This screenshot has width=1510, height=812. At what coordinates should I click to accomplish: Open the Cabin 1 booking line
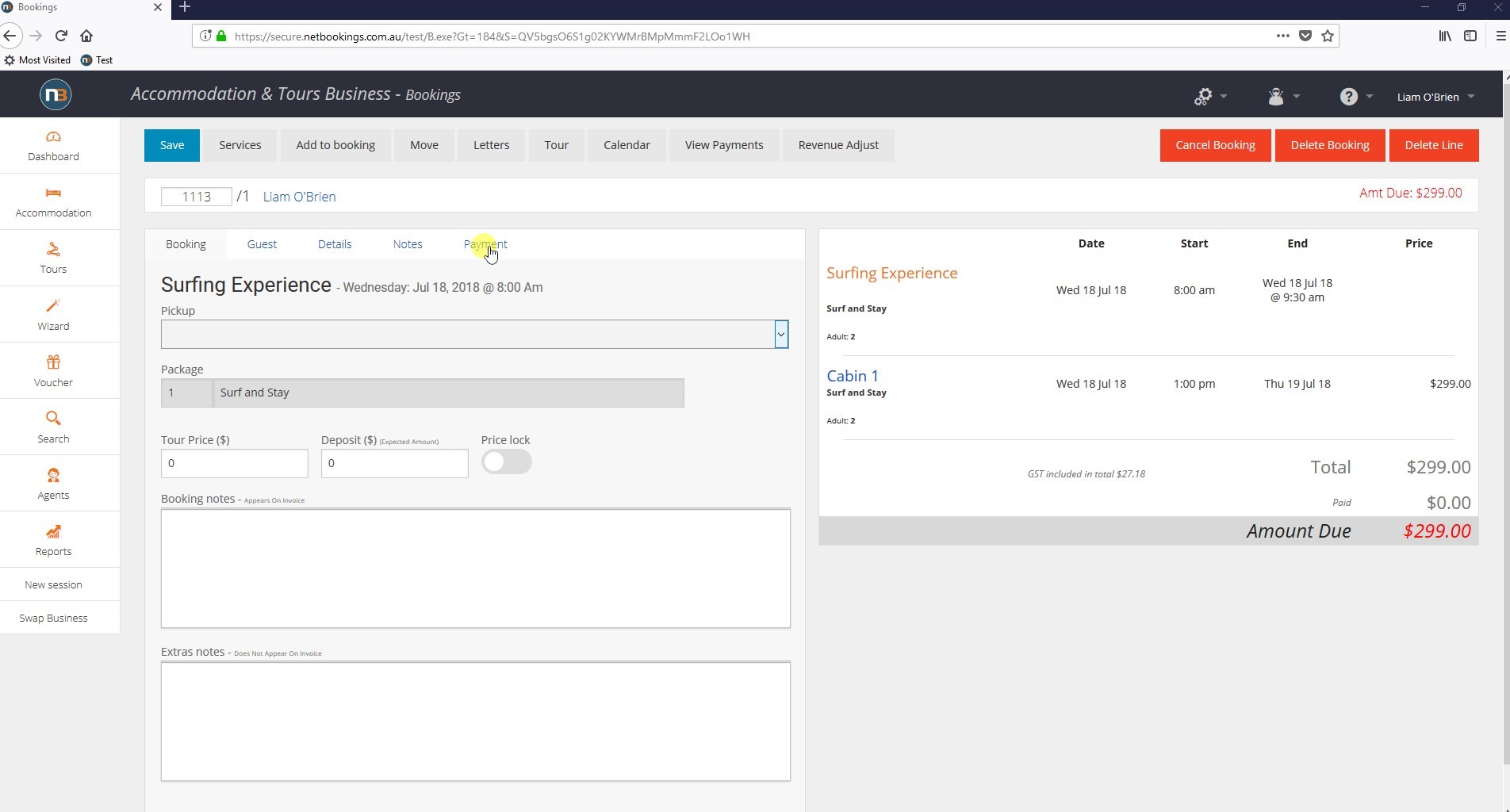[x=853, y=376]
